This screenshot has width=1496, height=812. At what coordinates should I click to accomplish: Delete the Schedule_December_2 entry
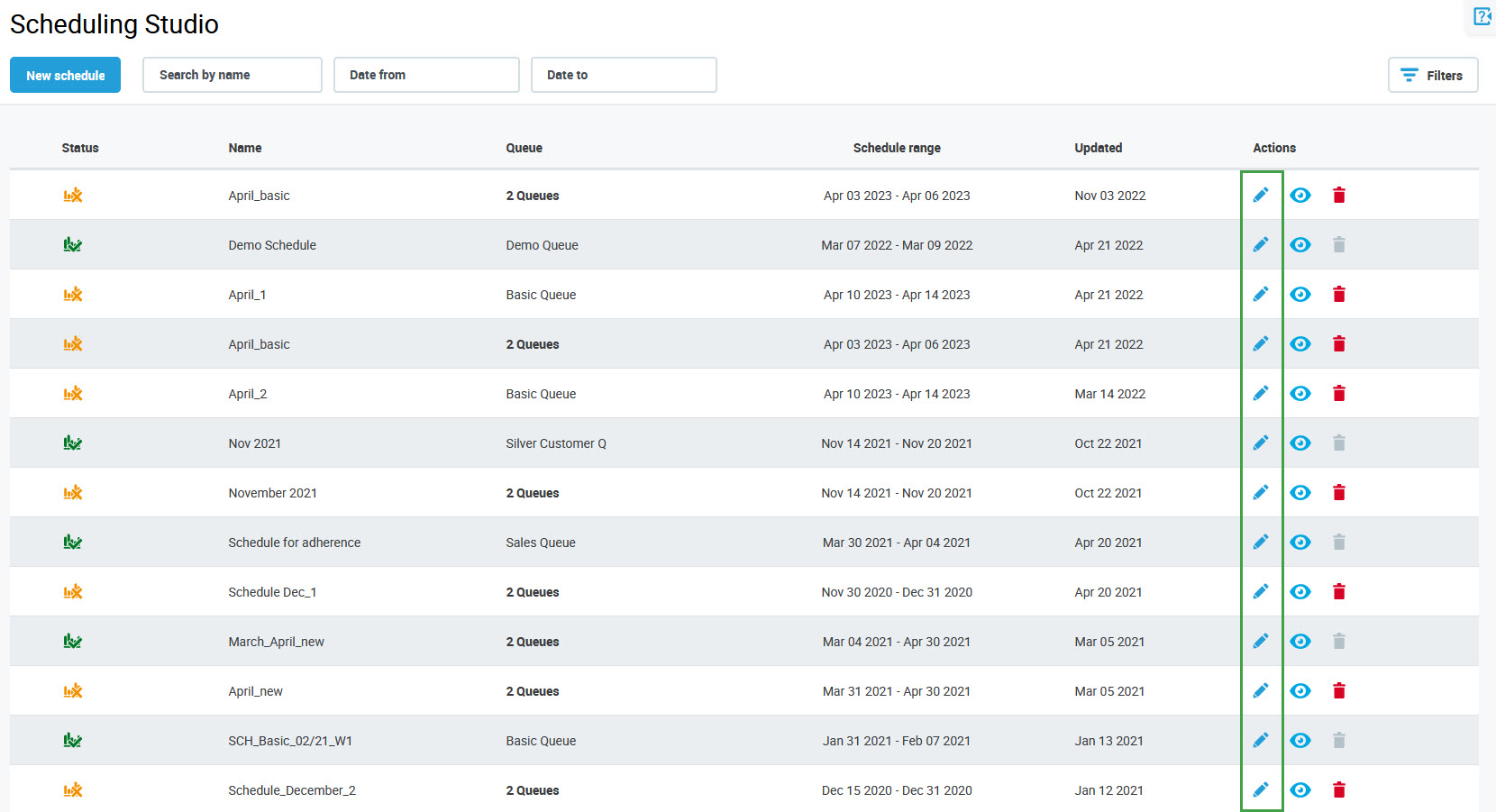coord(1338,790)
